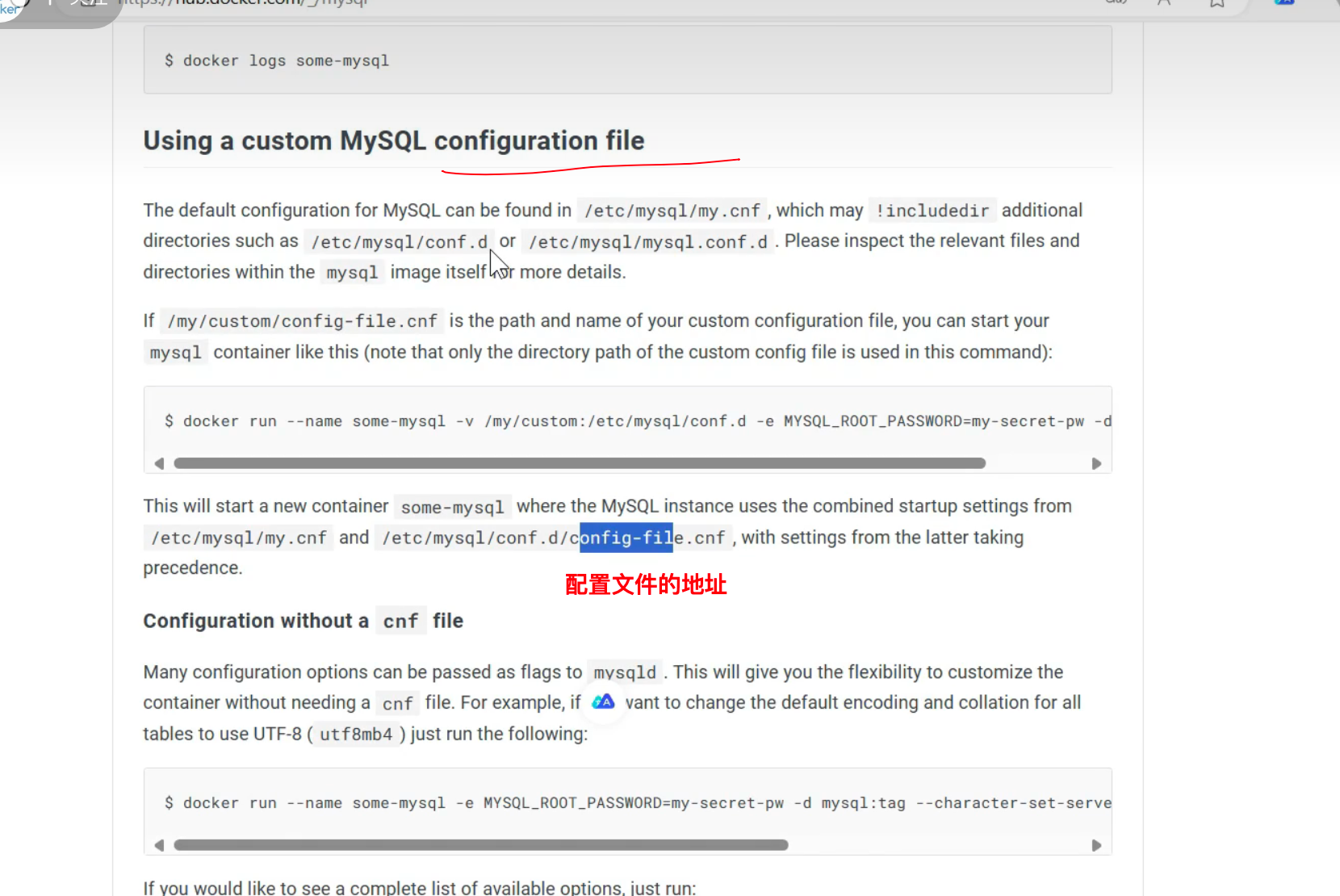Click 'cnf' inline code after 'without needing a'

tap(397, 703)
